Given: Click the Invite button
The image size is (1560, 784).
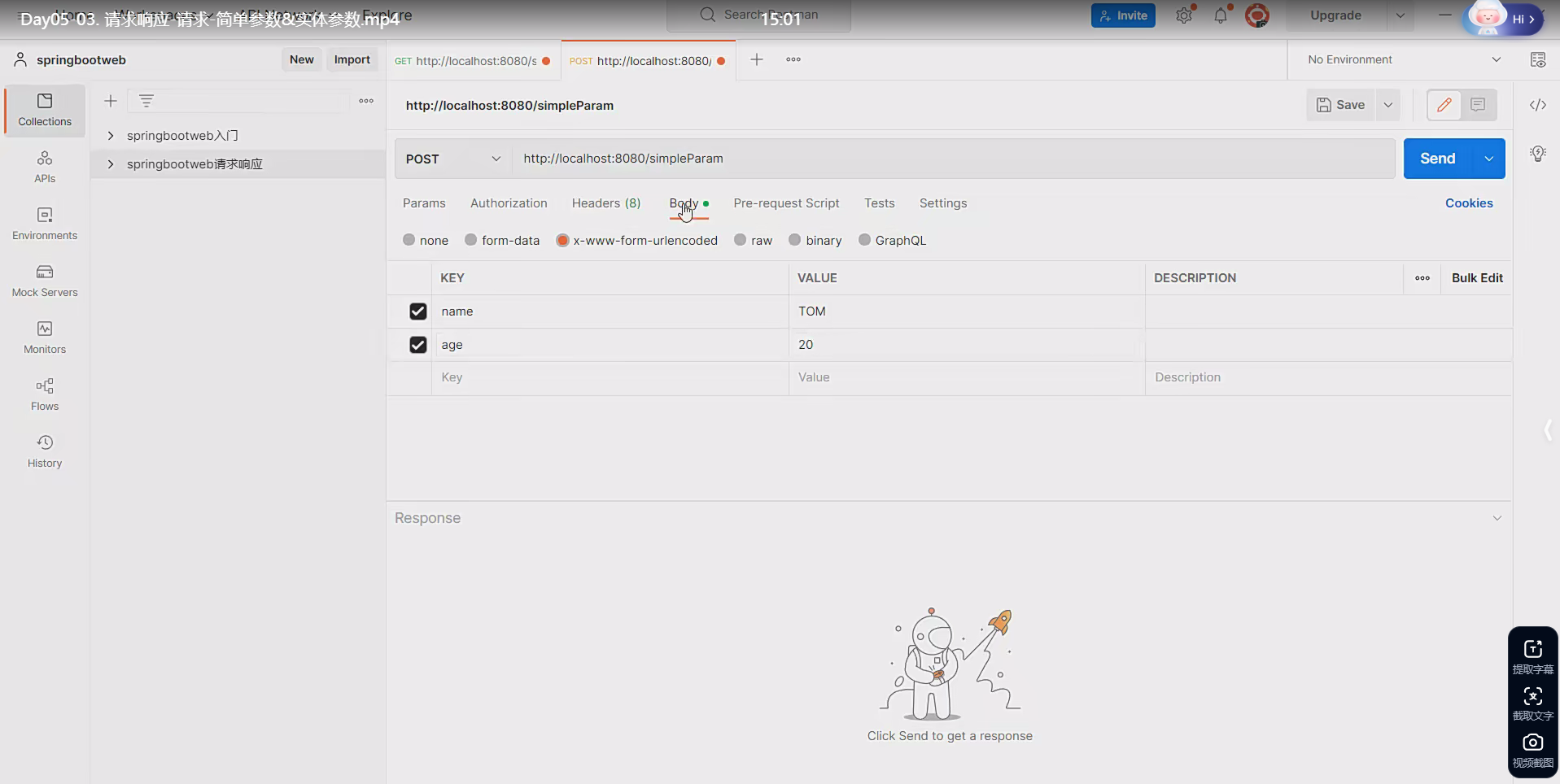Looking at the screenshot, I should tap(1123, 15).
